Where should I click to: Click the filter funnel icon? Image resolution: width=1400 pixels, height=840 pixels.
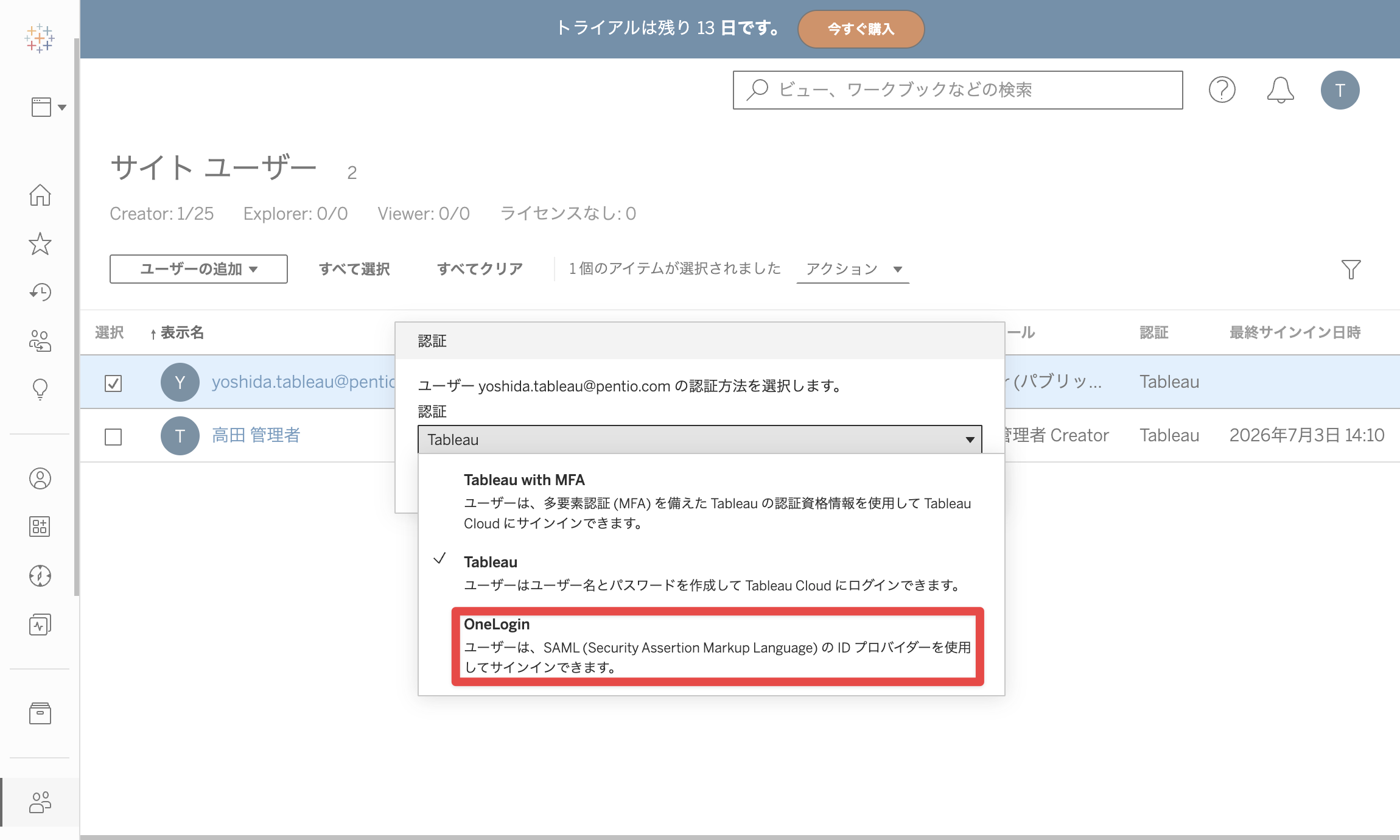tap(1351, 269)
